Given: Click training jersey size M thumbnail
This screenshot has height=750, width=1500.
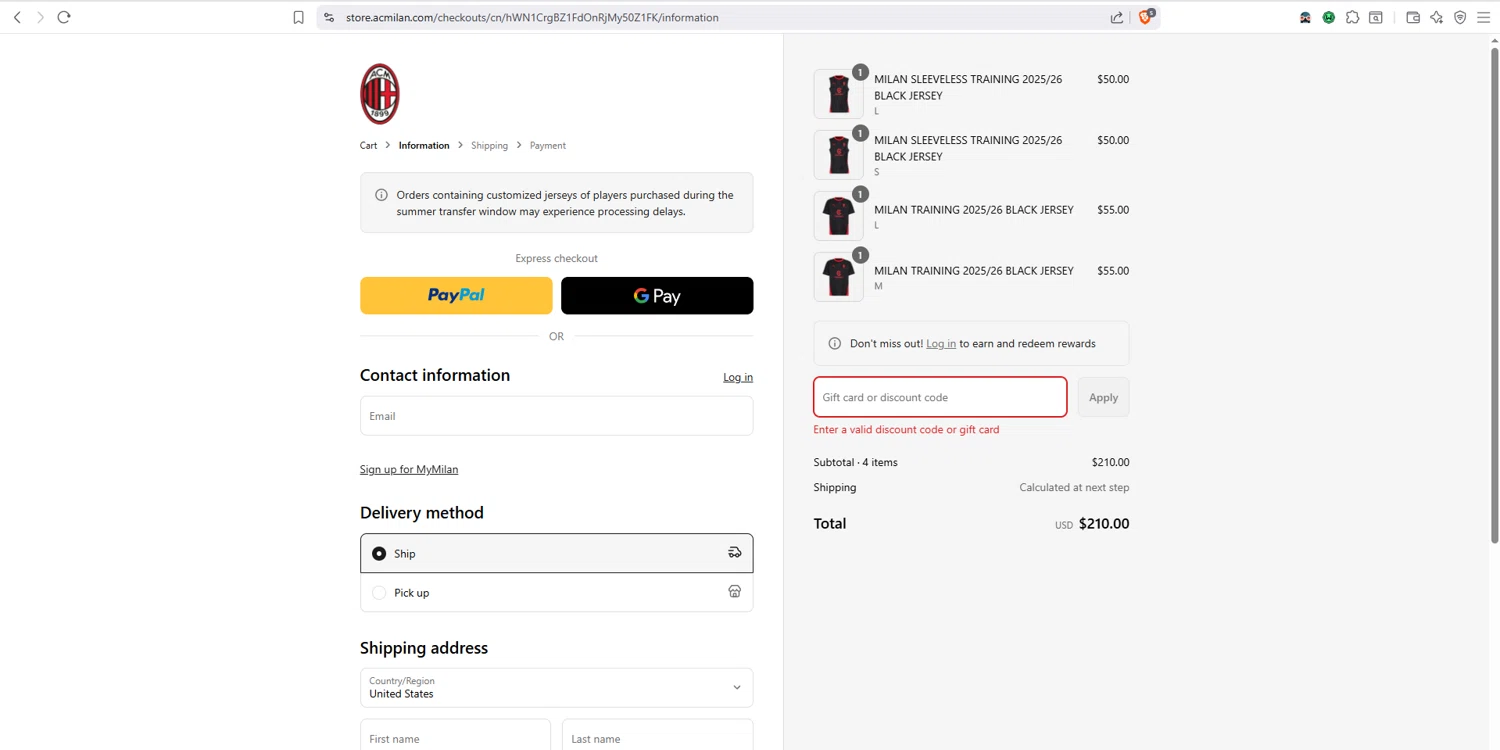Looking at the screenshot, I should [838, 277].
